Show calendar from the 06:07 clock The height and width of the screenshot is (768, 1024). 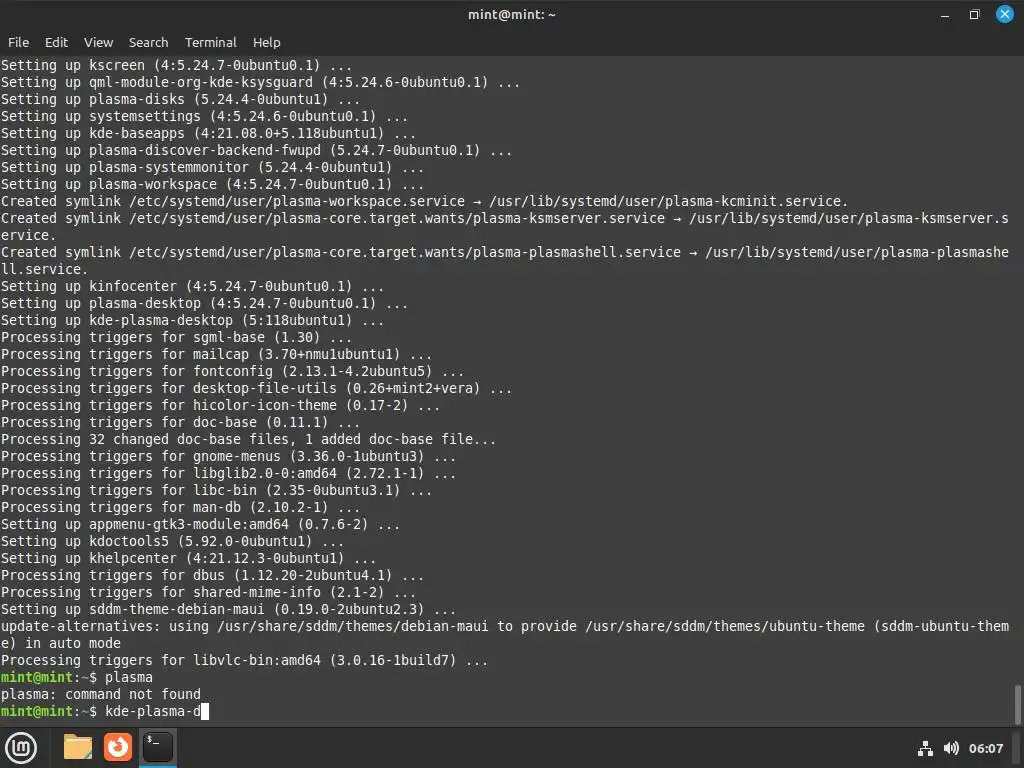coord(985,748)
